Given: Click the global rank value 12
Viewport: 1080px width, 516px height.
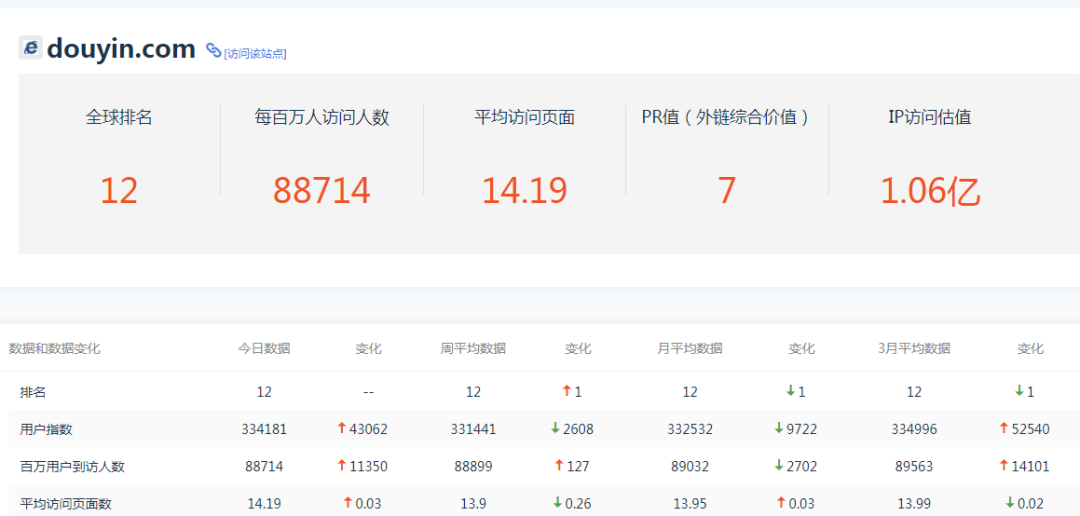Looking at the screenshot, I should [119, 191].
